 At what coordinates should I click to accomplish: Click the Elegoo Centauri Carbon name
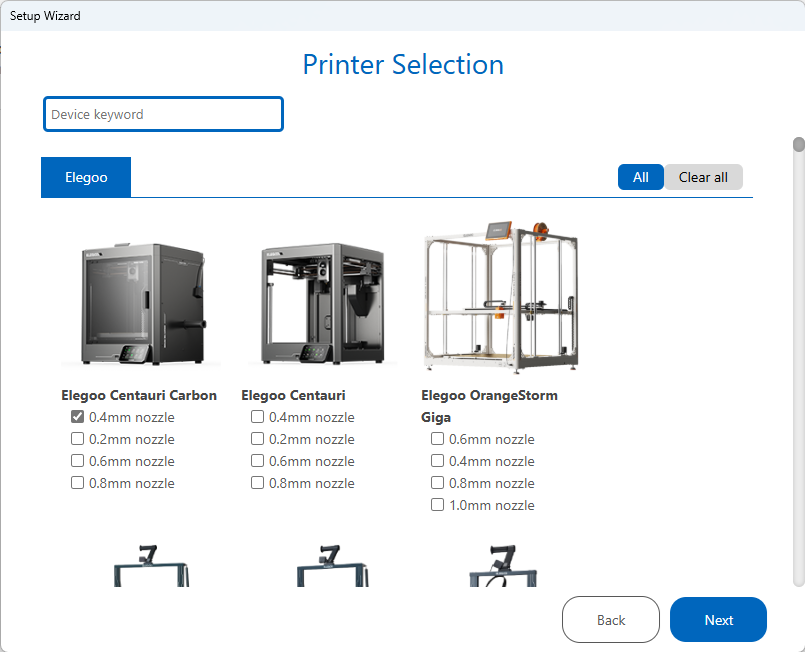pyautogui.click(x=139, y=395)
